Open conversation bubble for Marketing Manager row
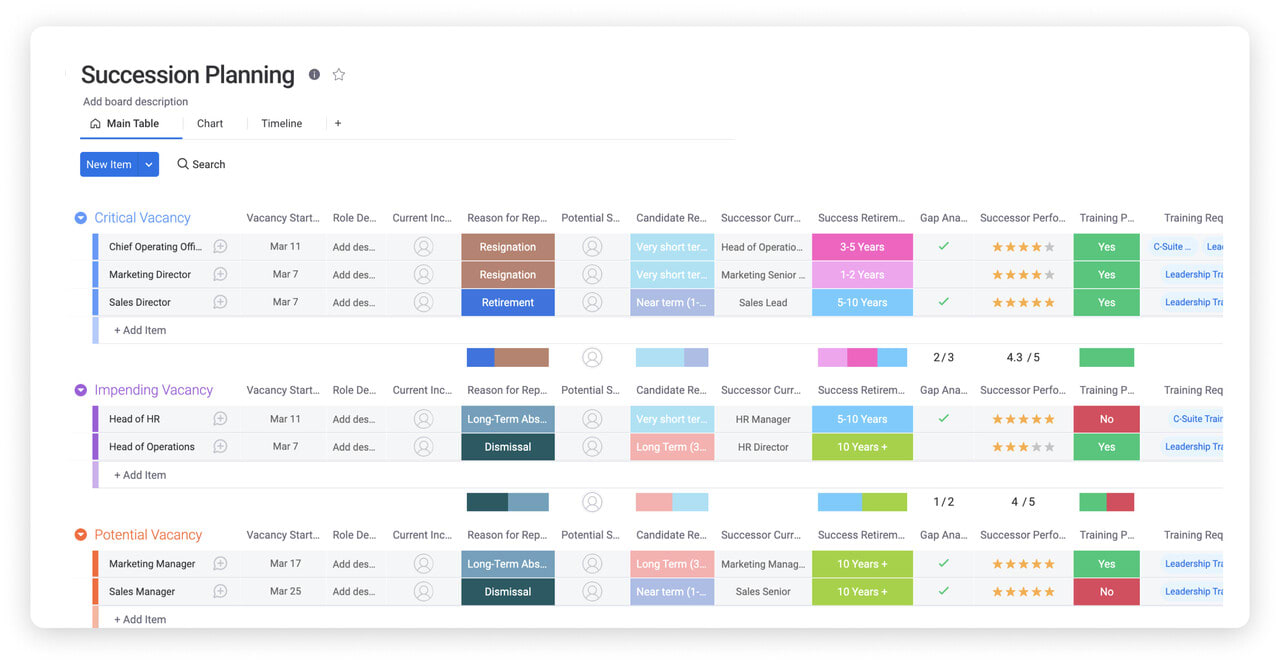 click(220, 564)
